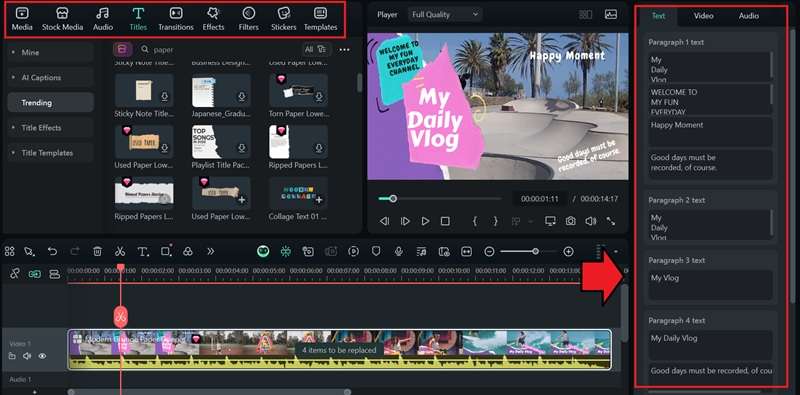Viewport: 800px width, 395px height.
Task: Click the green AI face icon
Action: tap(263, 251)
